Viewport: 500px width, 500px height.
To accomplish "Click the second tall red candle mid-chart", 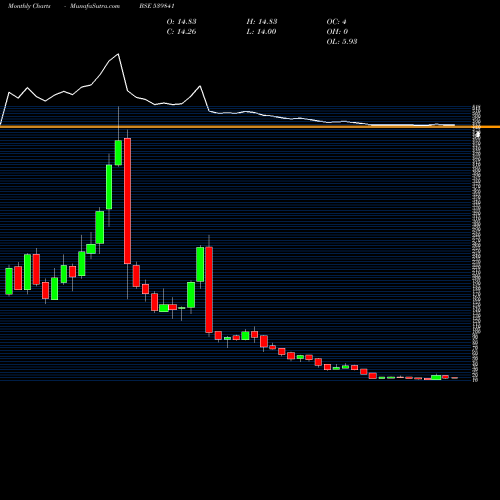I will click(209, 290).
